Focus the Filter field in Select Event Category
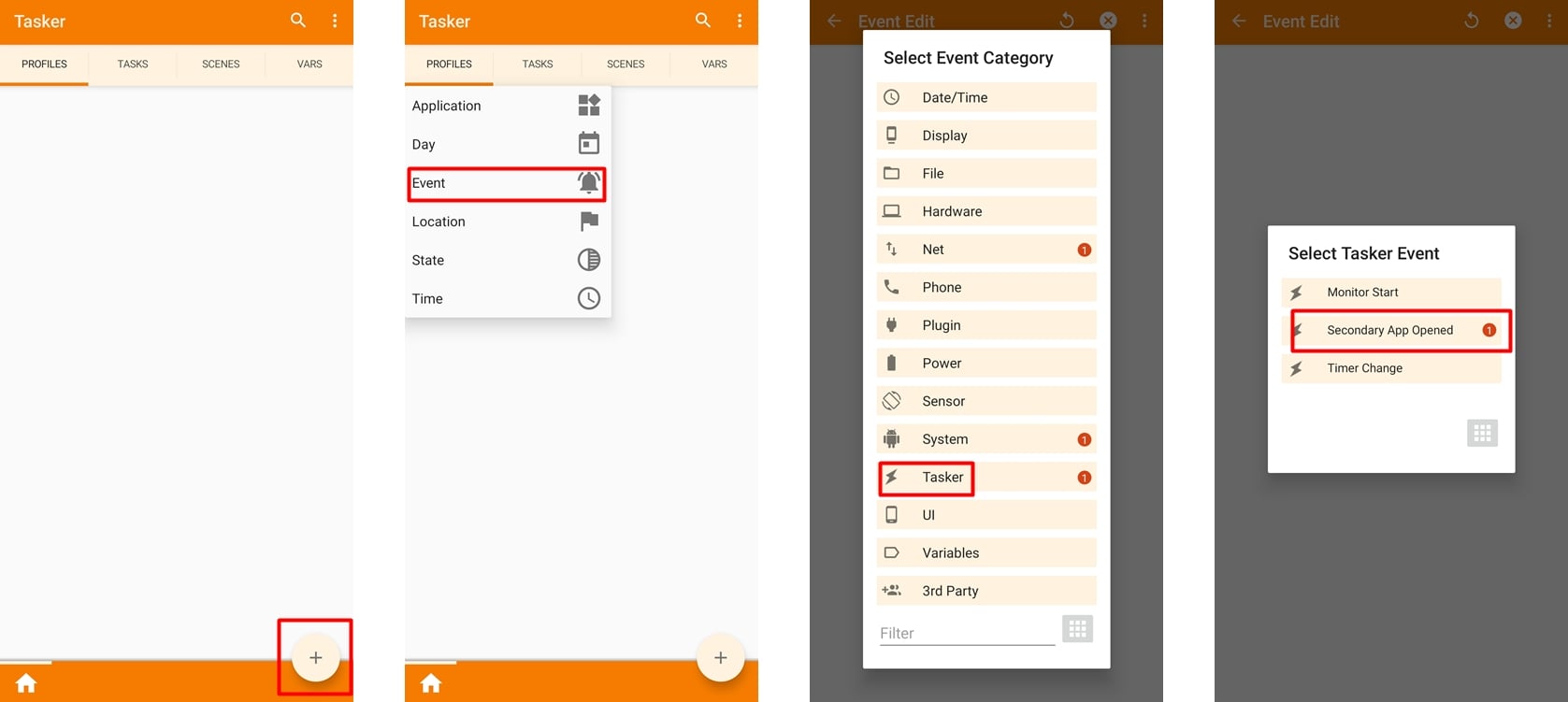The width and height of the screenshot is (1568, 702). click(967, 633)
